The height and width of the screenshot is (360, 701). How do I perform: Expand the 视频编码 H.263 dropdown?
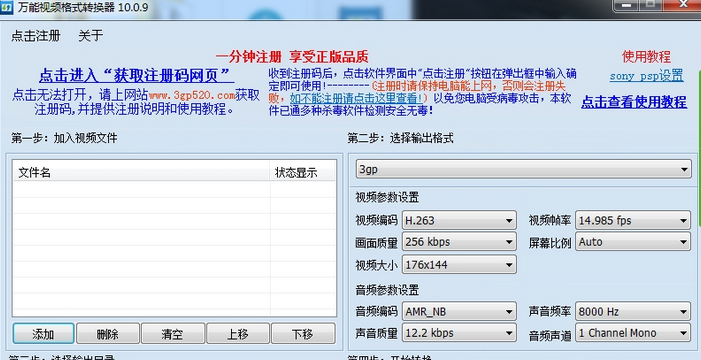point(460,220)
